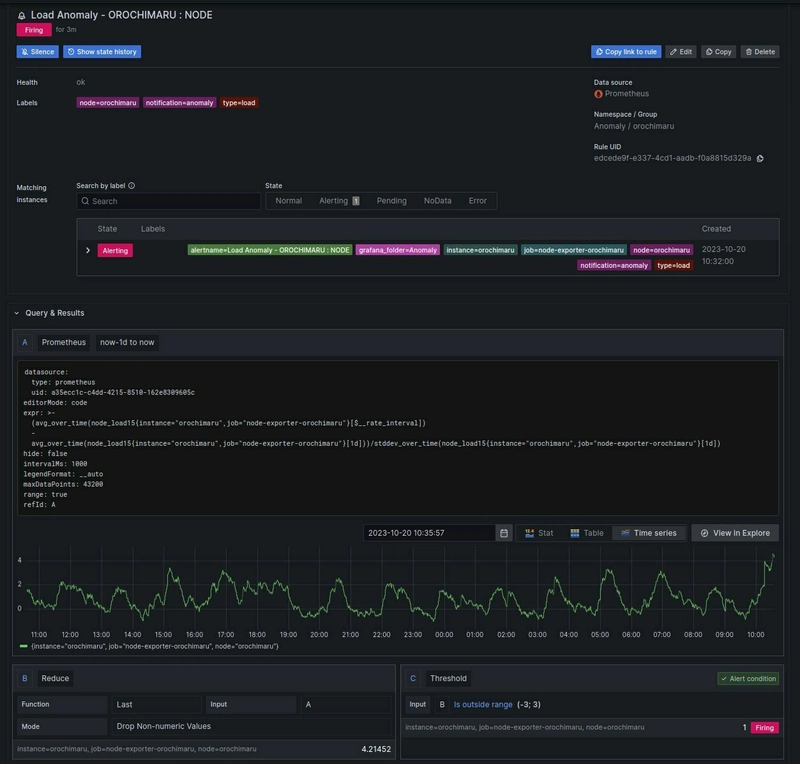This screenshot has width=800, height=764.
Task: Click the Anomaly / orochimaru namespace text
Action: point(634,126)
